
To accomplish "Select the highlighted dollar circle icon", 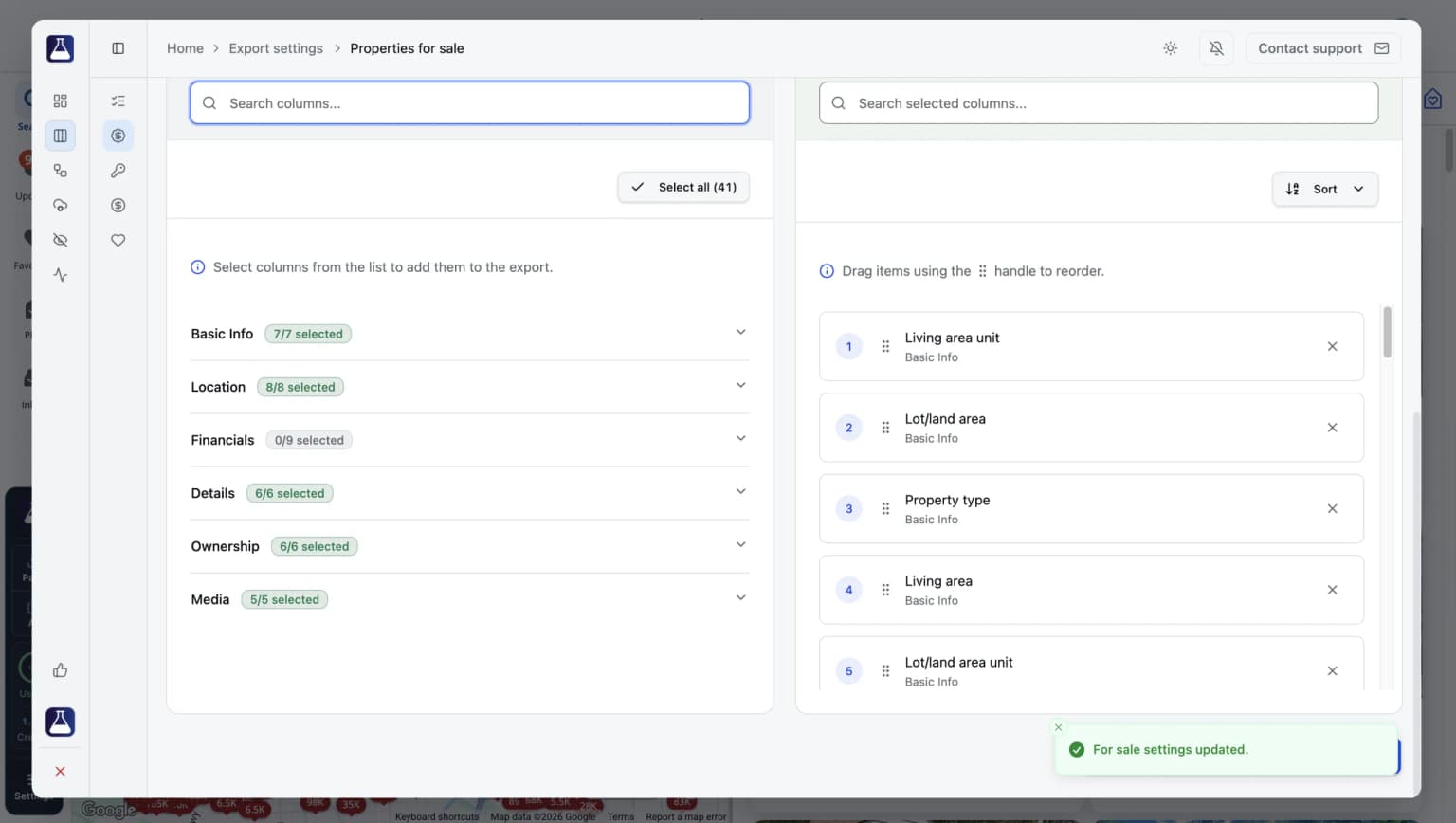I will [x=118, y=136].
